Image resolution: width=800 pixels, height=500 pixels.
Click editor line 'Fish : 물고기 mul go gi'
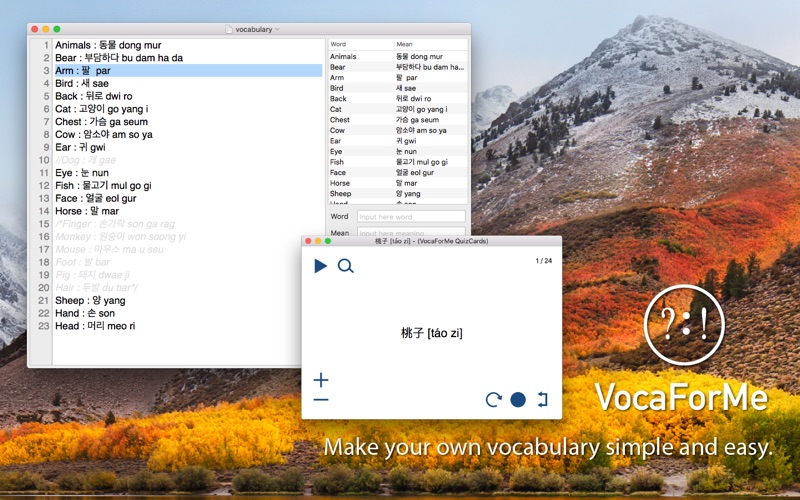(103, 185)
